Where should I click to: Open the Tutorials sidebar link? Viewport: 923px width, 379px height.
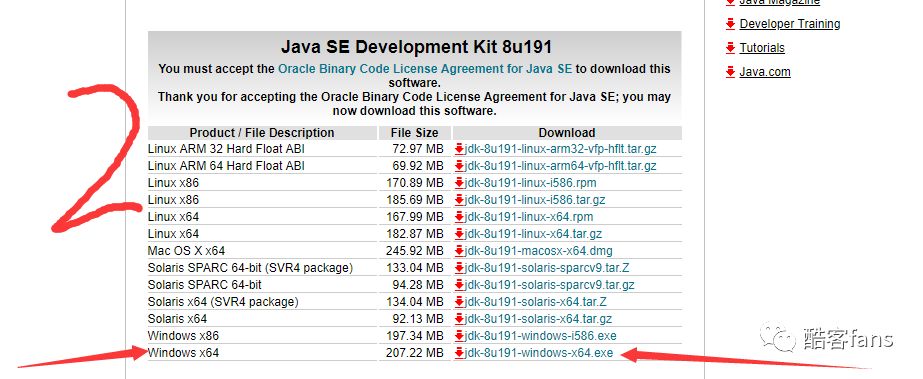click(762, 48)
